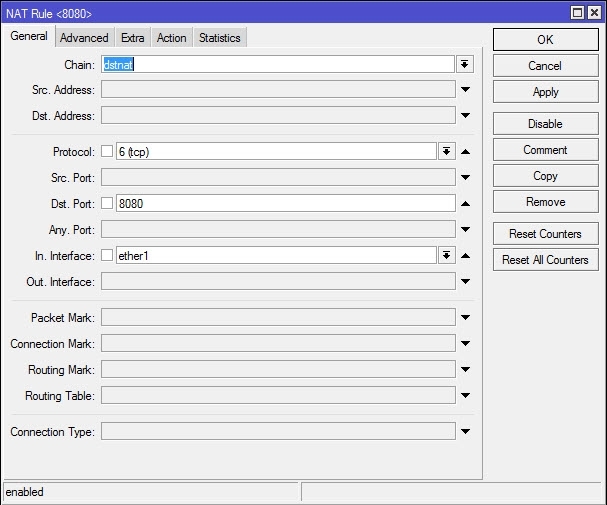
Task: Open the In. Interface dropdown list
Action: tap(446, 256)
